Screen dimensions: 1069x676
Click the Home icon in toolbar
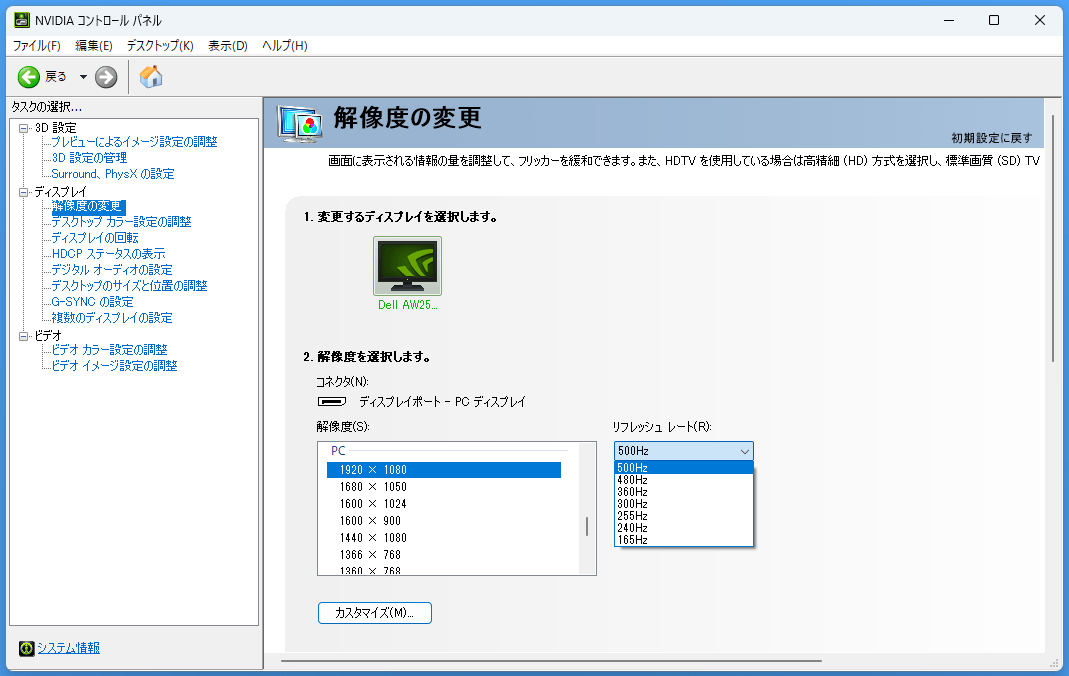[x=151, y=77]
